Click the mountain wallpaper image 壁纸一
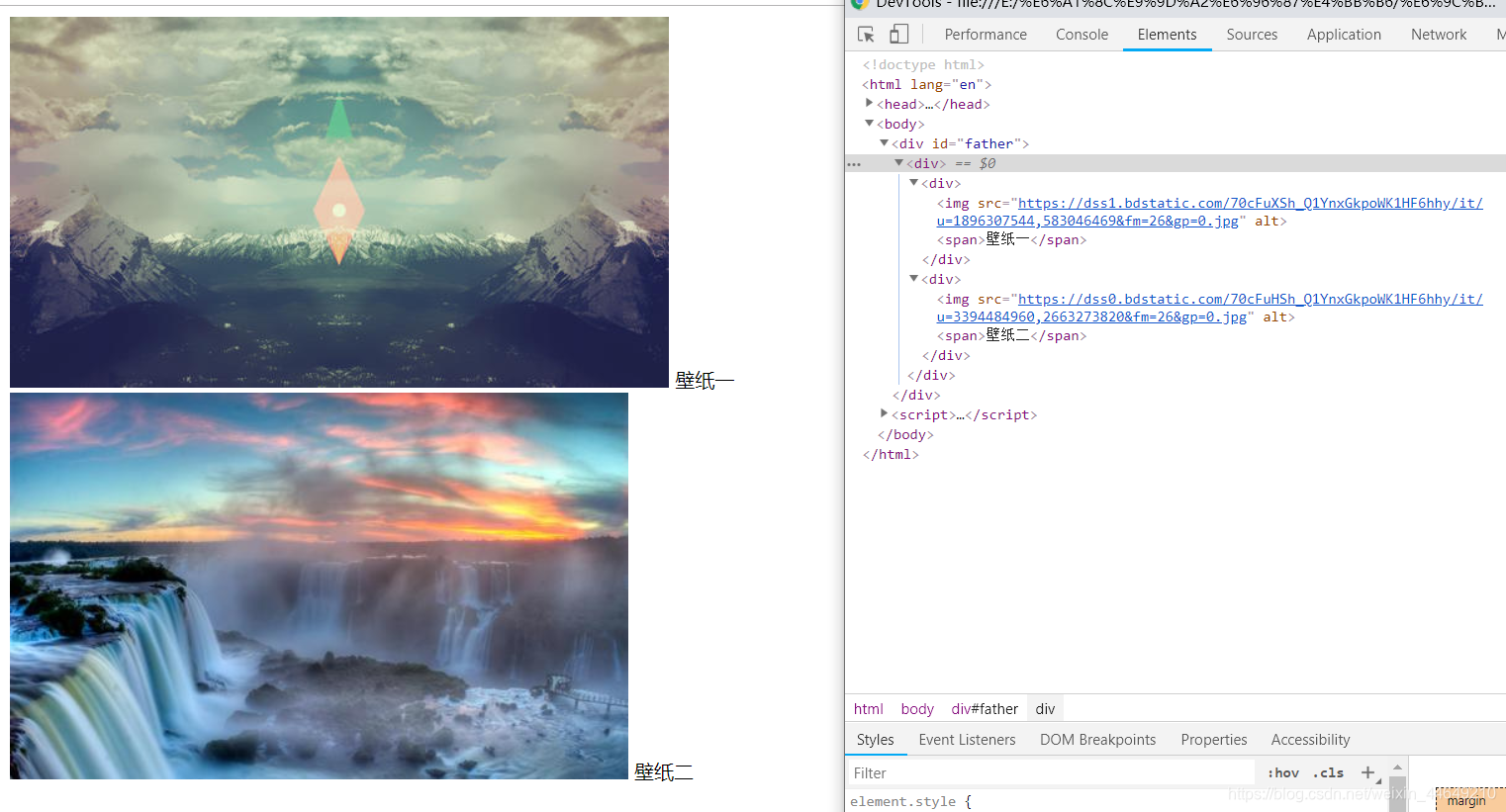Image resolution: width=1506 pixels, height=812 pixels. coord(339,202)
